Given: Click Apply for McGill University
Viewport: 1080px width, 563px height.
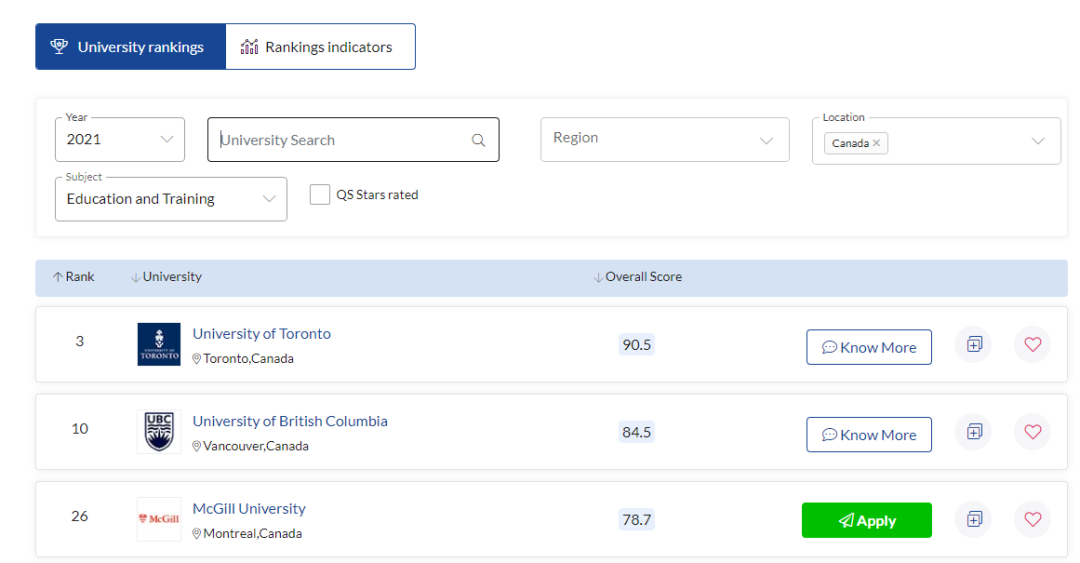Looking at the screenshot, I should coord(866,520).
